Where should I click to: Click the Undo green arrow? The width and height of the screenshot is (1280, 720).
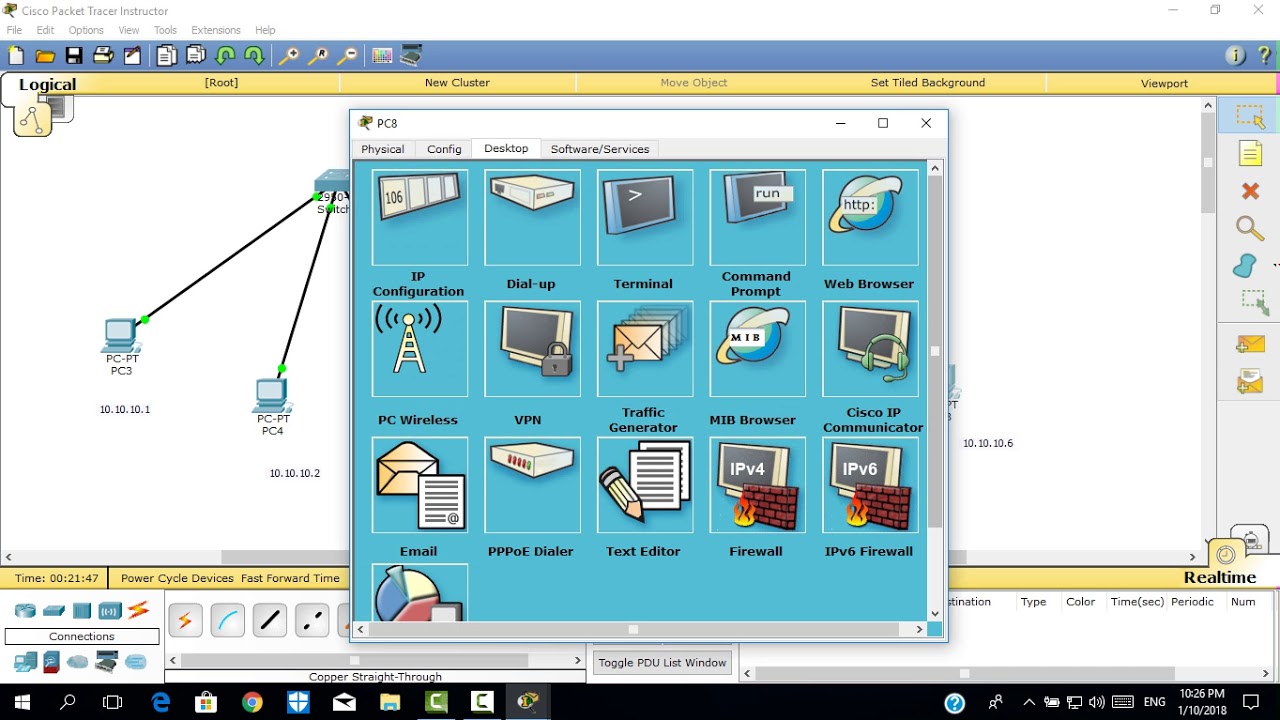(226, 56)
